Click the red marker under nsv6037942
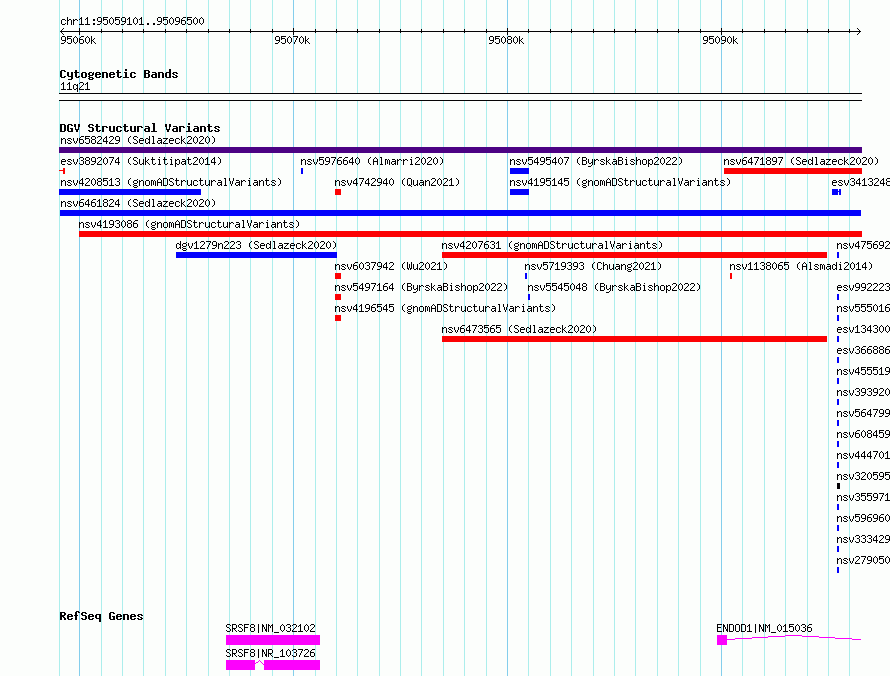Viewport: 890px width, 676px height. 338,276
